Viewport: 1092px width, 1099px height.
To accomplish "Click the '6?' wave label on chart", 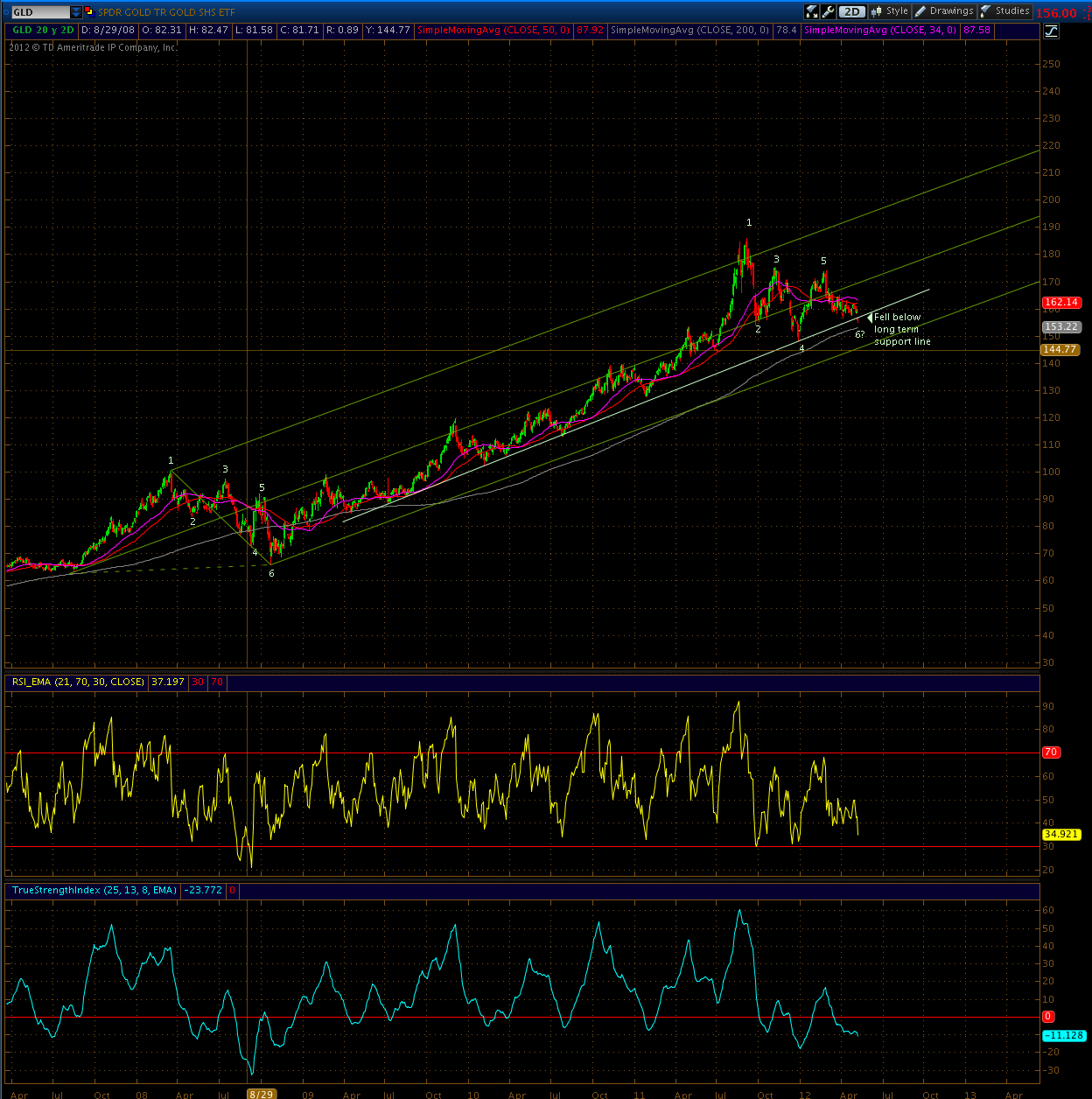I will [x=859, y=335].
